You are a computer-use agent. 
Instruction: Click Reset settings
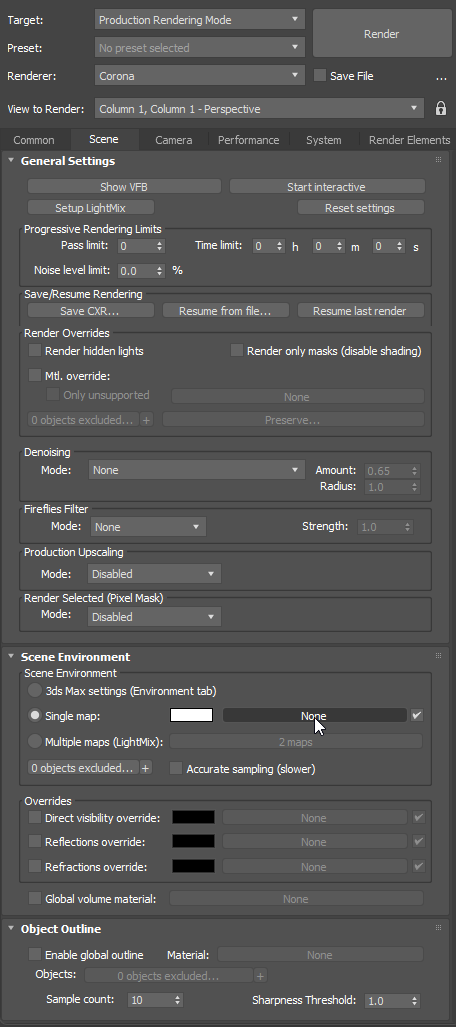point(360,208)
